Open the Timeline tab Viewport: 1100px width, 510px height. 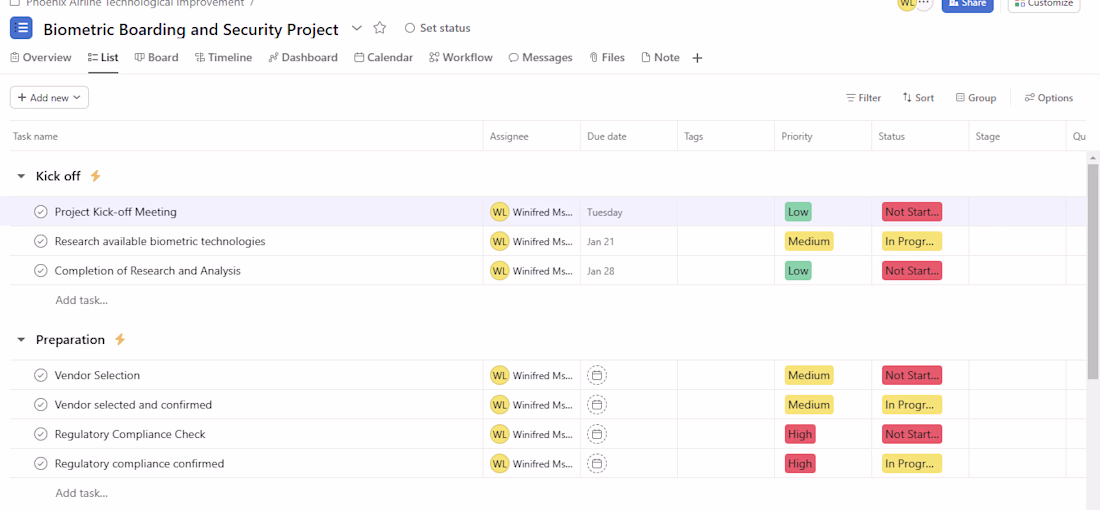224,58
